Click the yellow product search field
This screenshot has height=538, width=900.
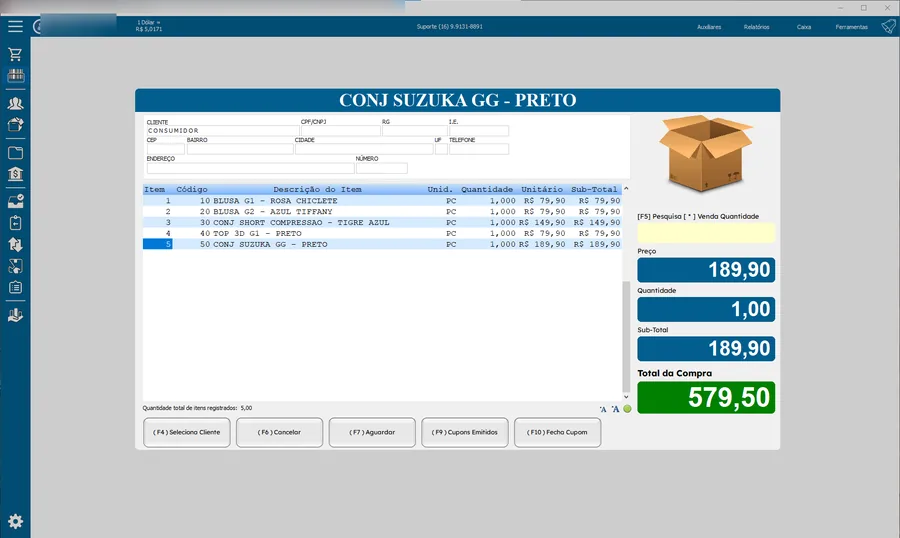pos(706,233)
